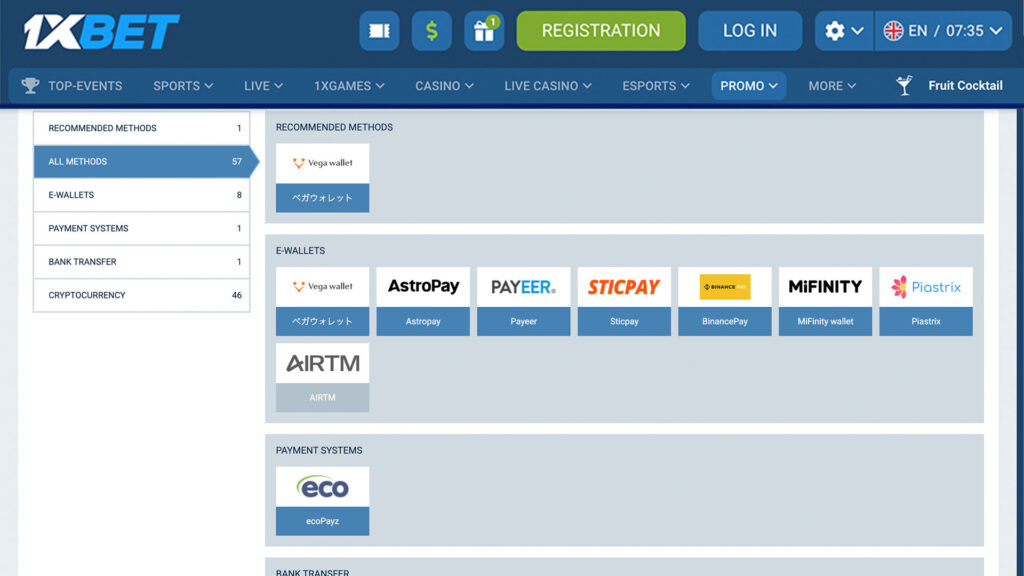
Task: Go to Top-Events in navigation bar
Action: [x=72, y=86]
